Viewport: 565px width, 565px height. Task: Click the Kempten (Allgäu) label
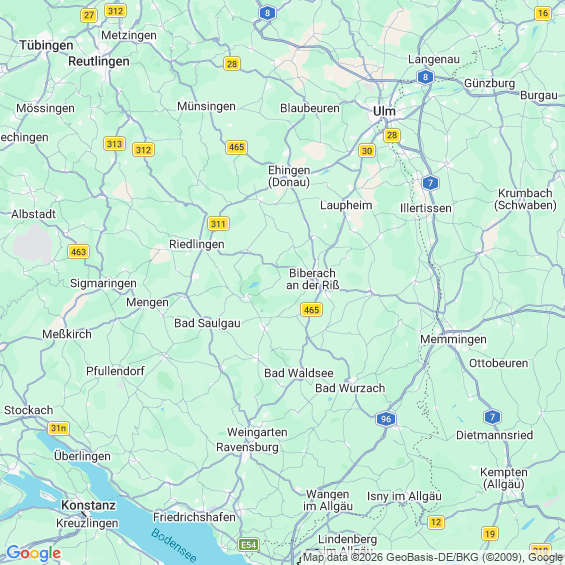[x=504, y=478]
